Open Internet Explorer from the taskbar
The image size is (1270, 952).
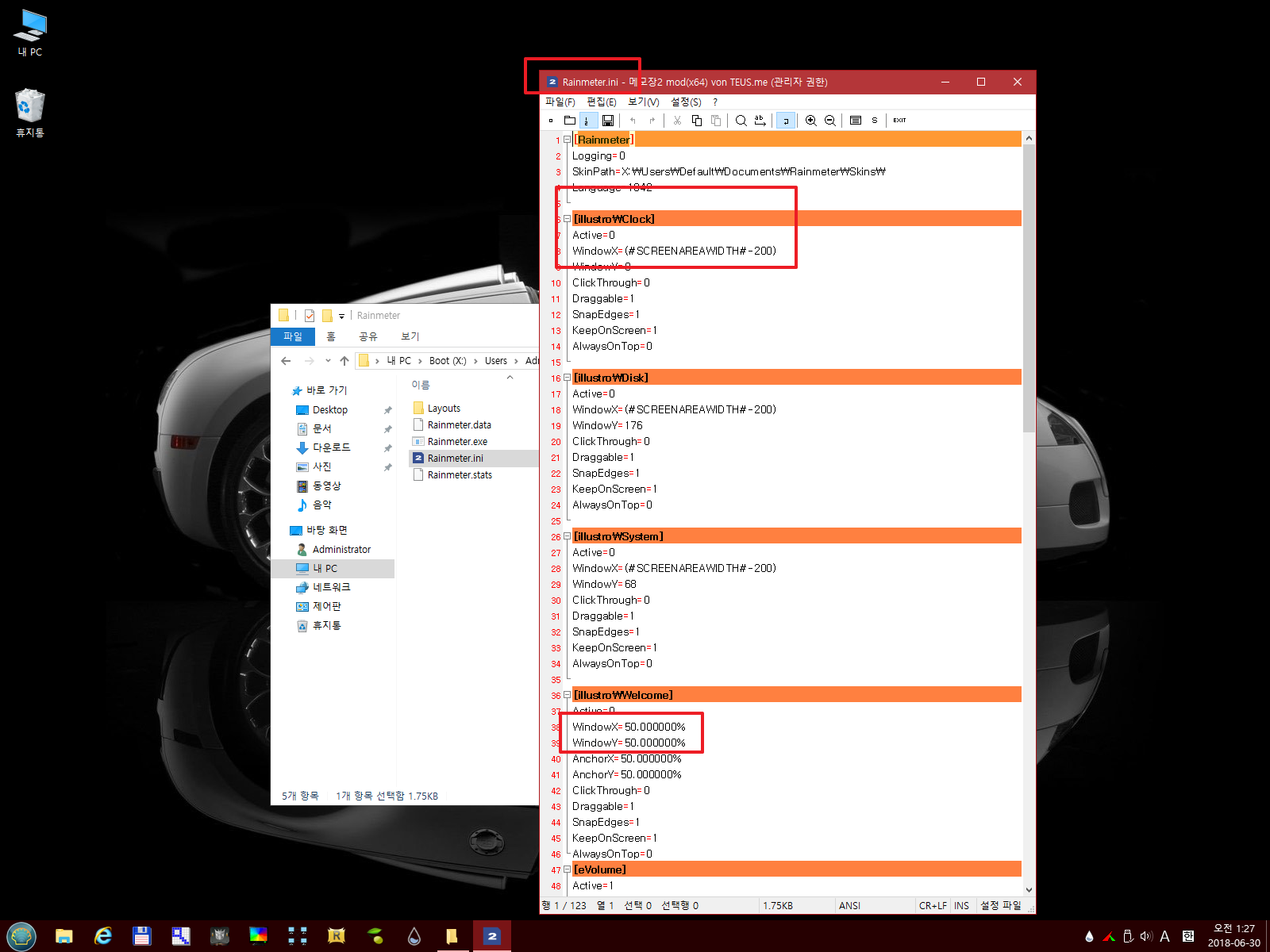tap(103, 936)
